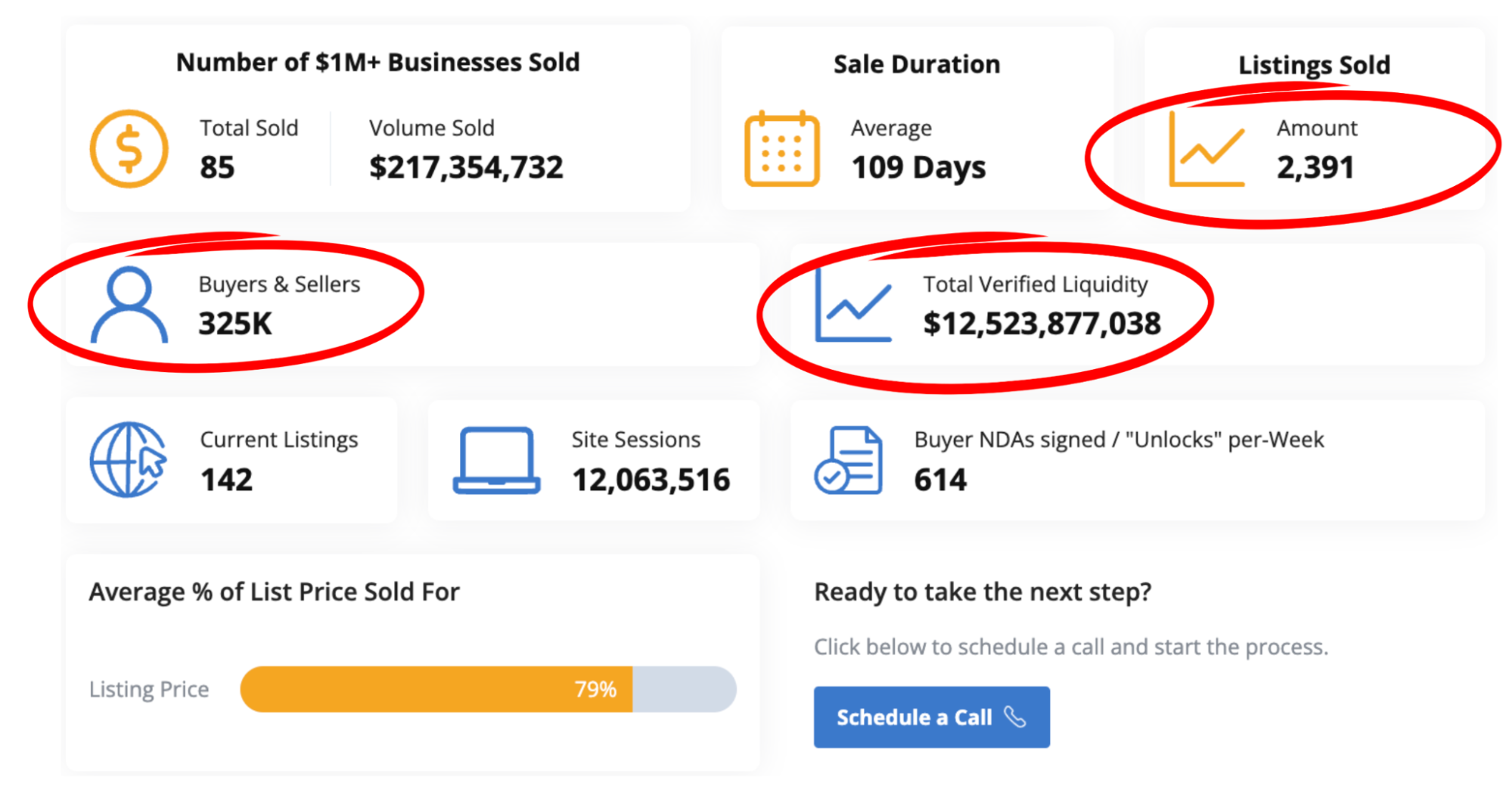
Task: Click the orange line chart icon
Action: pyautogui.click(x=1207, y=149)
